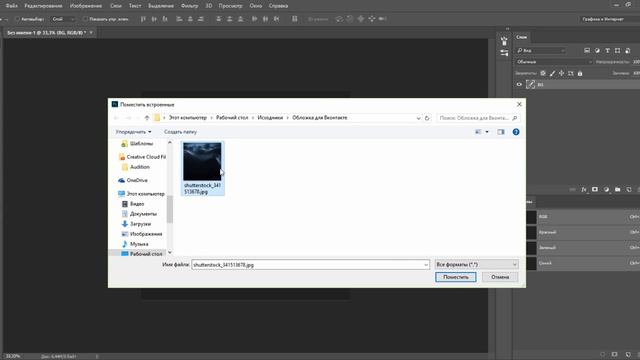Open the Редактирование menu
640x360 pixels.
point(43,6)
